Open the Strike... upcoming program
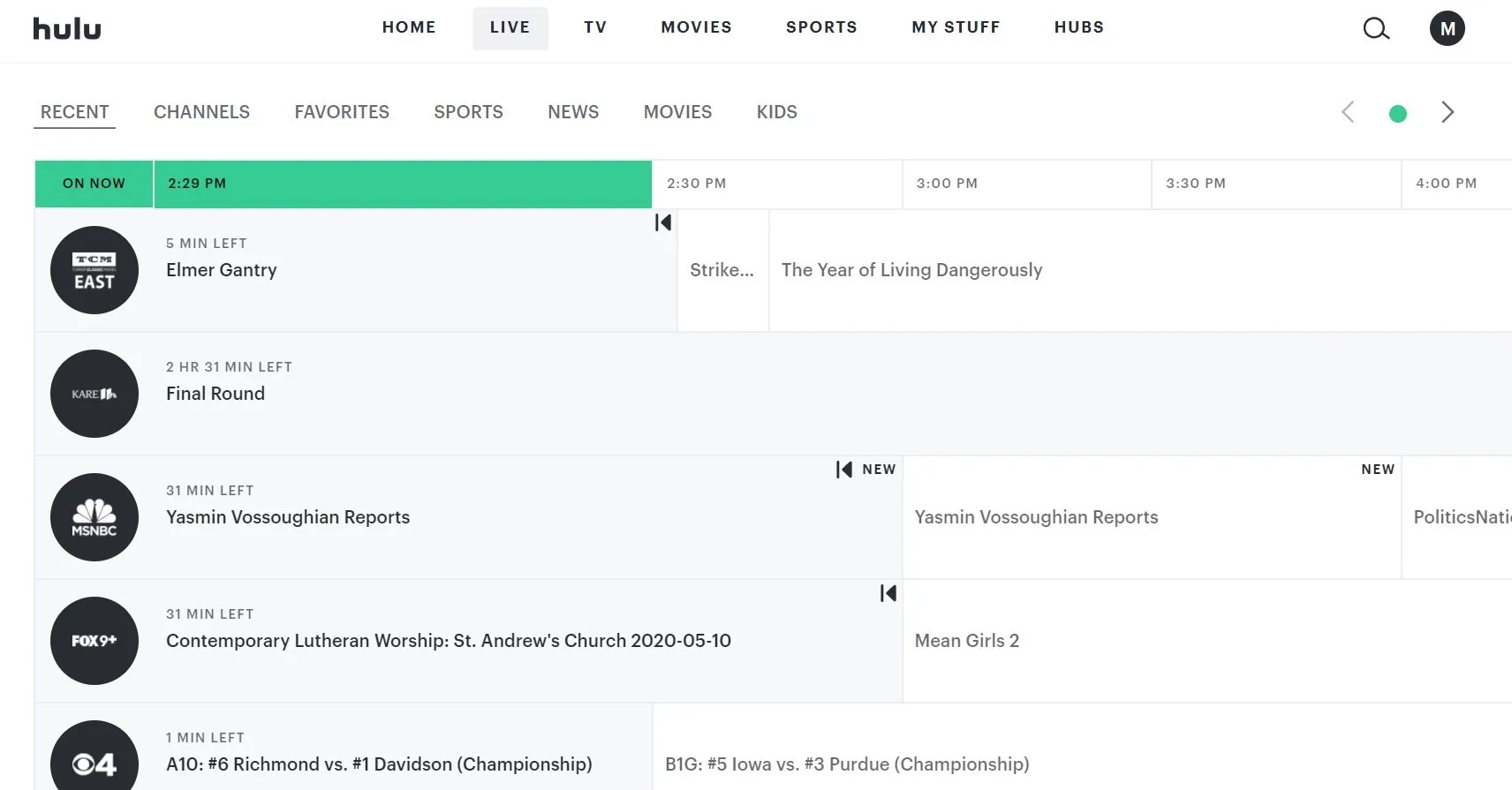The image size is (1512, 790). click(723, 270)
